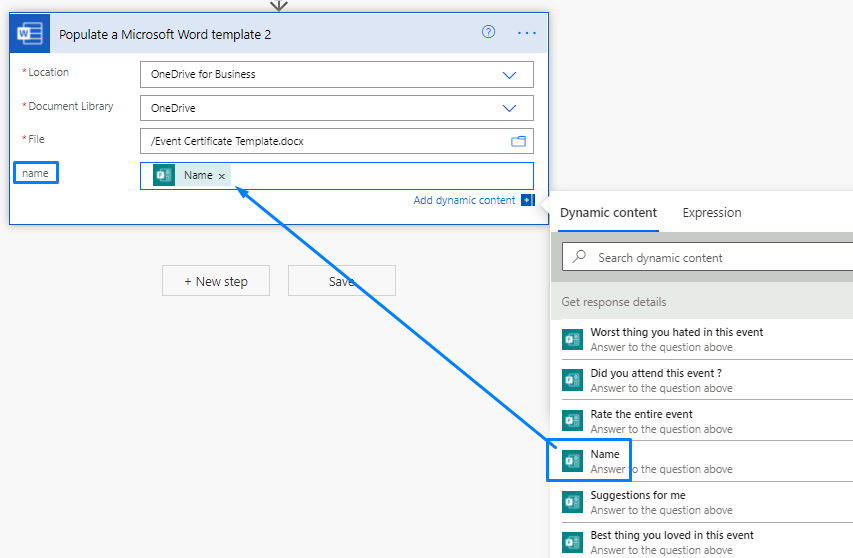
Task: Click the Forms icon beside Did you attend this event
Action: (x=572, y=380)
